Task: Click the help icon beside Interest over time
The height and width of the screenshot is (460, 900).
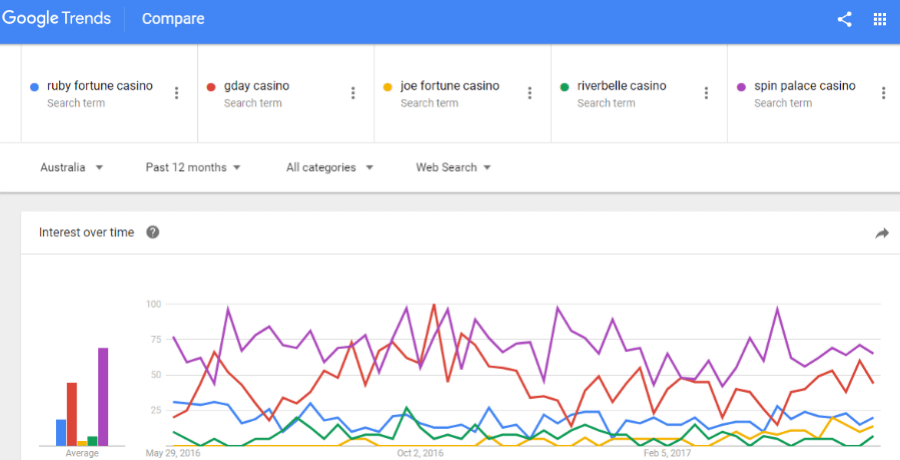Action: 153,232
